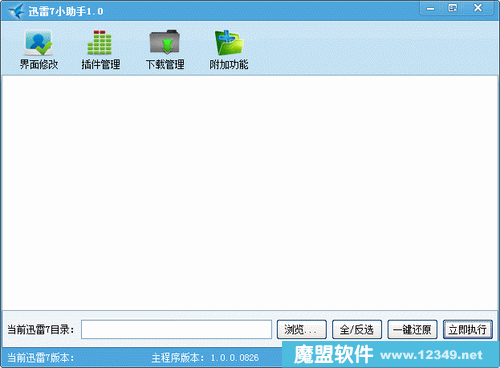The height and width of the screenshot is (368, 500).
Task: Minimize the 迅雷7小助手 window
Action: 431,8
